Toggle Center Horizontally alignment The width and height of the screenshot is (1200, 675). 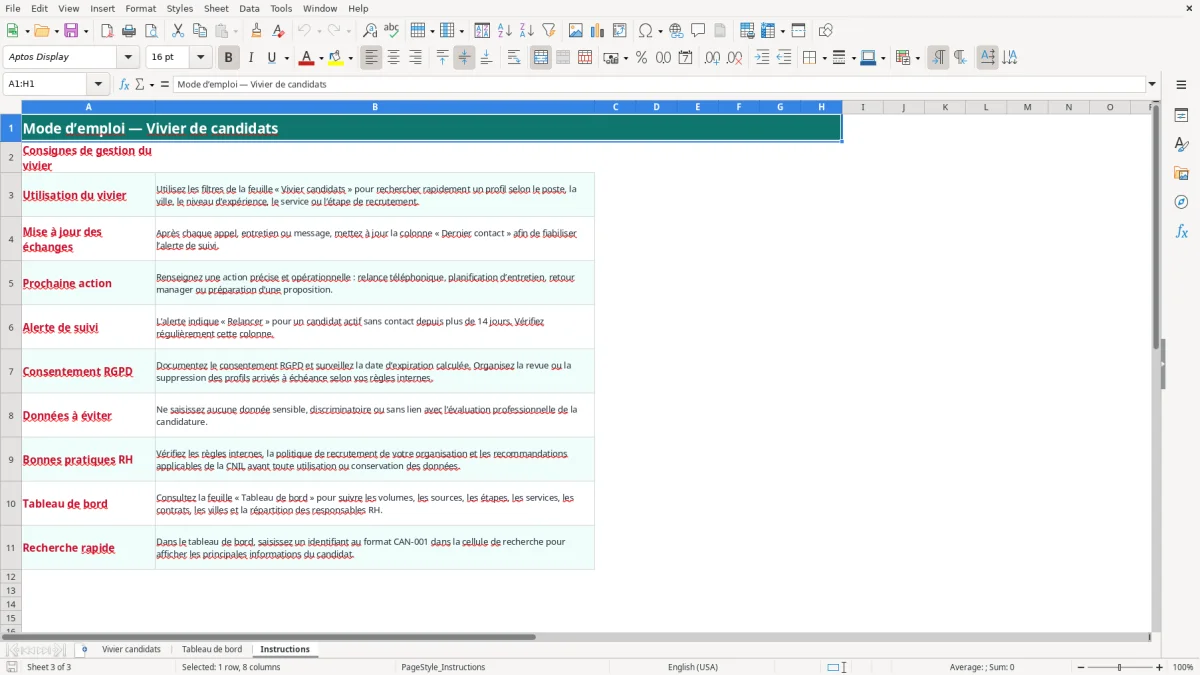(394, 58)
